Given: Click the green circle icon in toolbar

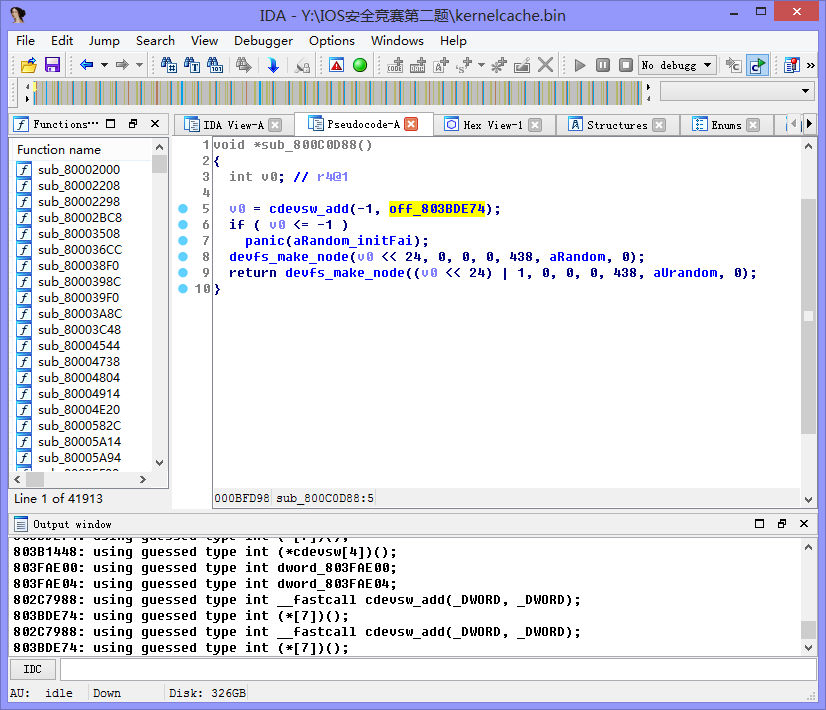Looking at the screenshot, I should [x=360, y=65].
